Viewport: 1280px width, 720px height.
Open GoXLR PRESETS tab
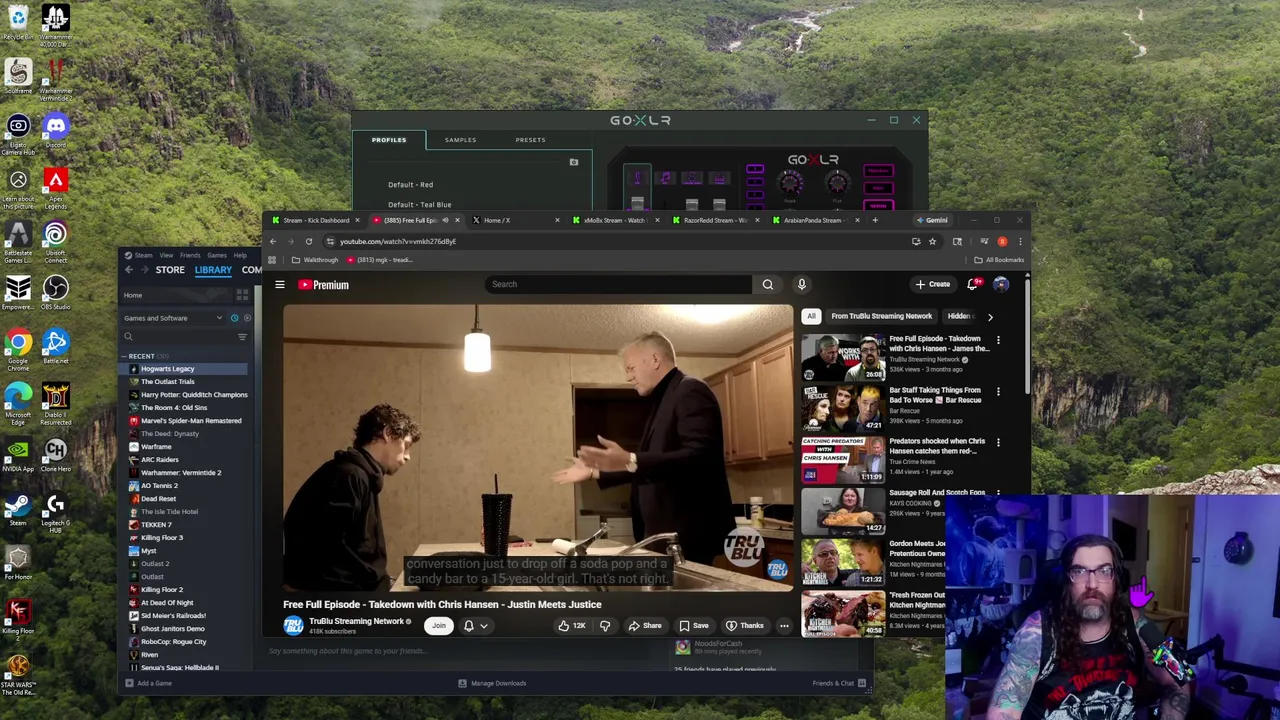(530, 140)
